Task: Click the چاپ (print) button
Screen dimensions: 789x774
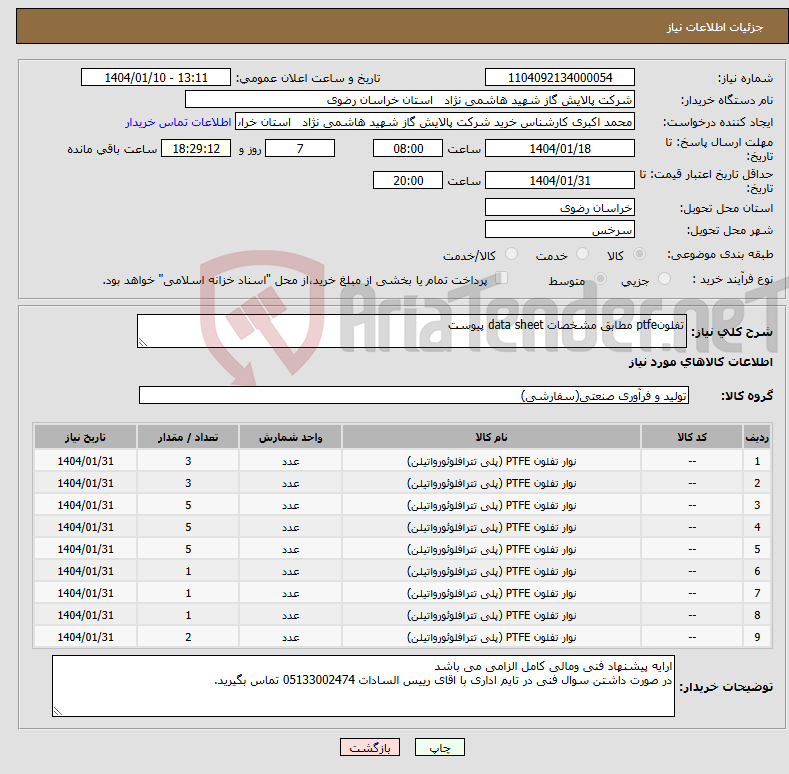Action: click(x=439, y=747)
